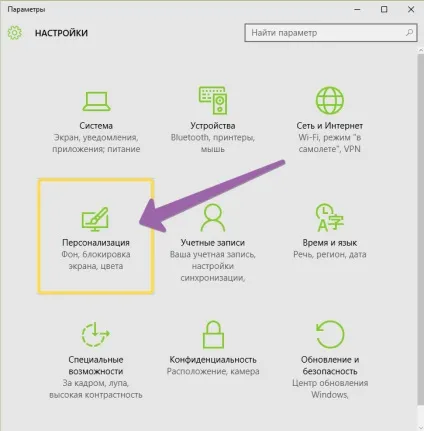Open the Personalization monitor-with-brush icon
424x431 pixels.
pos(95,219)
